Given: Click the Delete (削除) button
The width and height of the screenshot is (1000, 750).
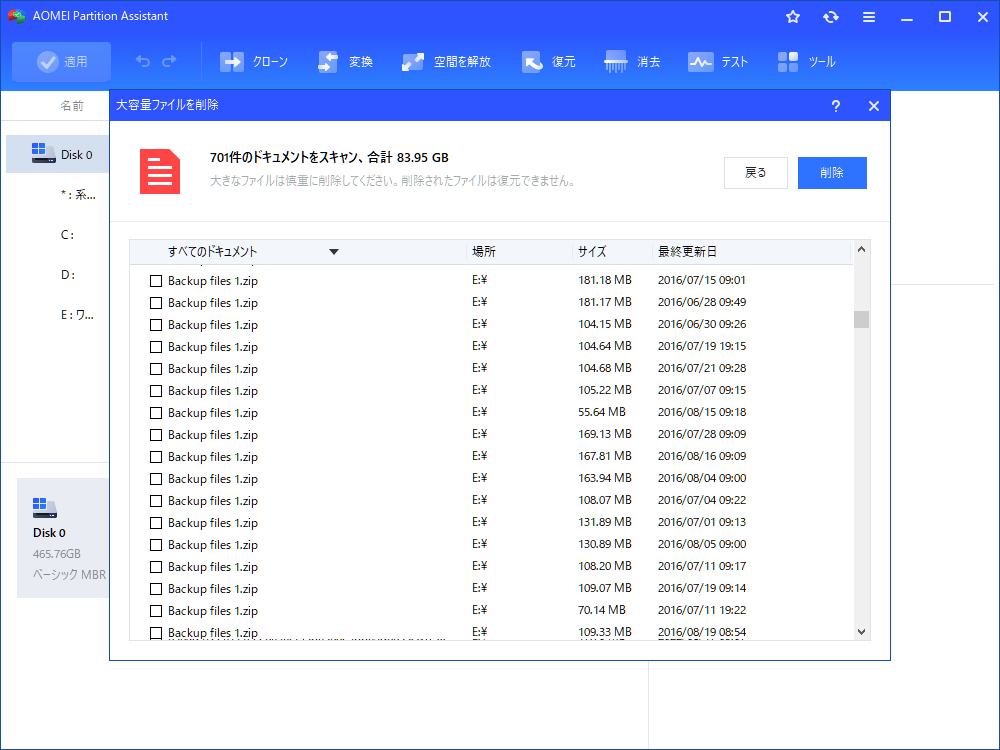Looking at the screenshot, I should 832,173.
